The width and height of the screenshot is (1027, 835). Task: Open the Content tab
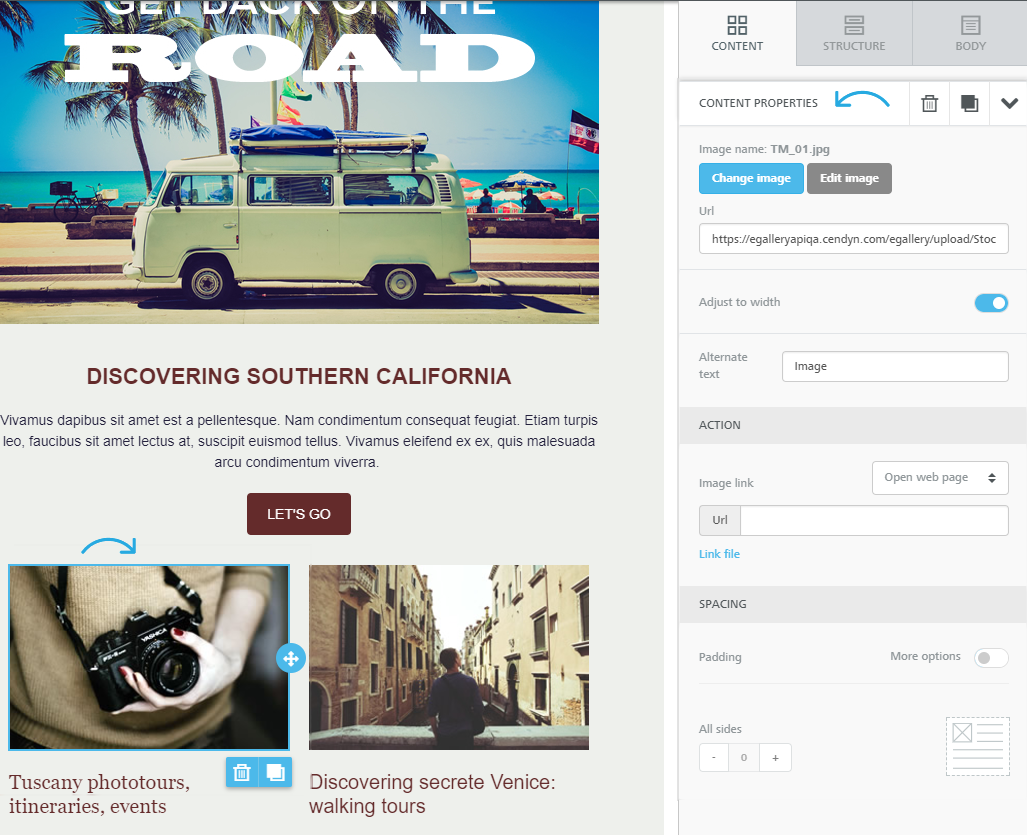737,33
